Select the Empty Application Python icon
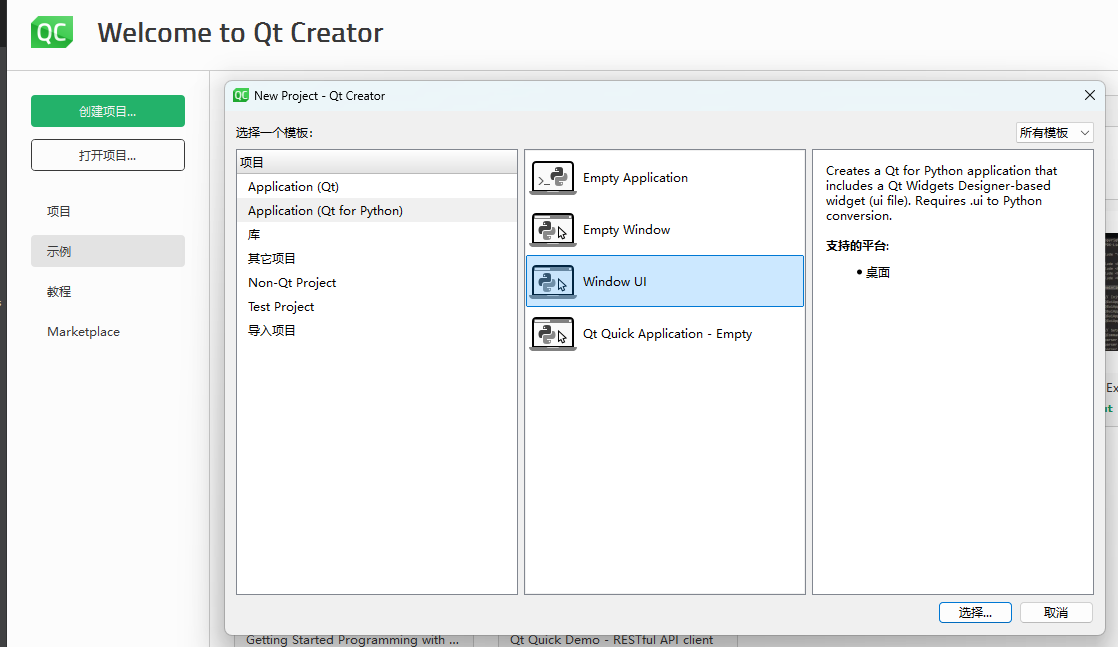 (553, 178)
